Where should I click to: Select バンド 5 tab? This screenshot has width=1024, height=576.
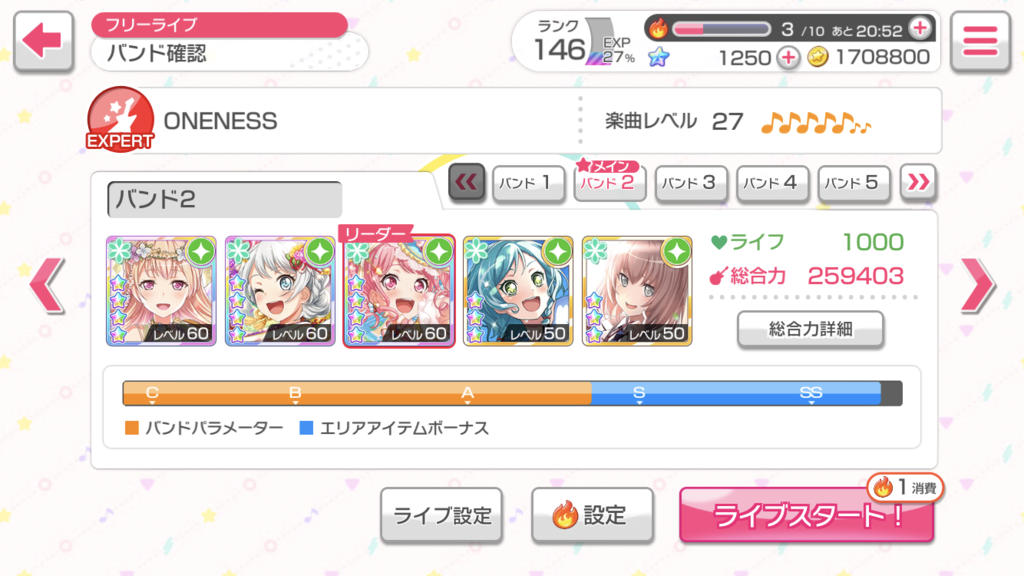click(x=853, y=184)
